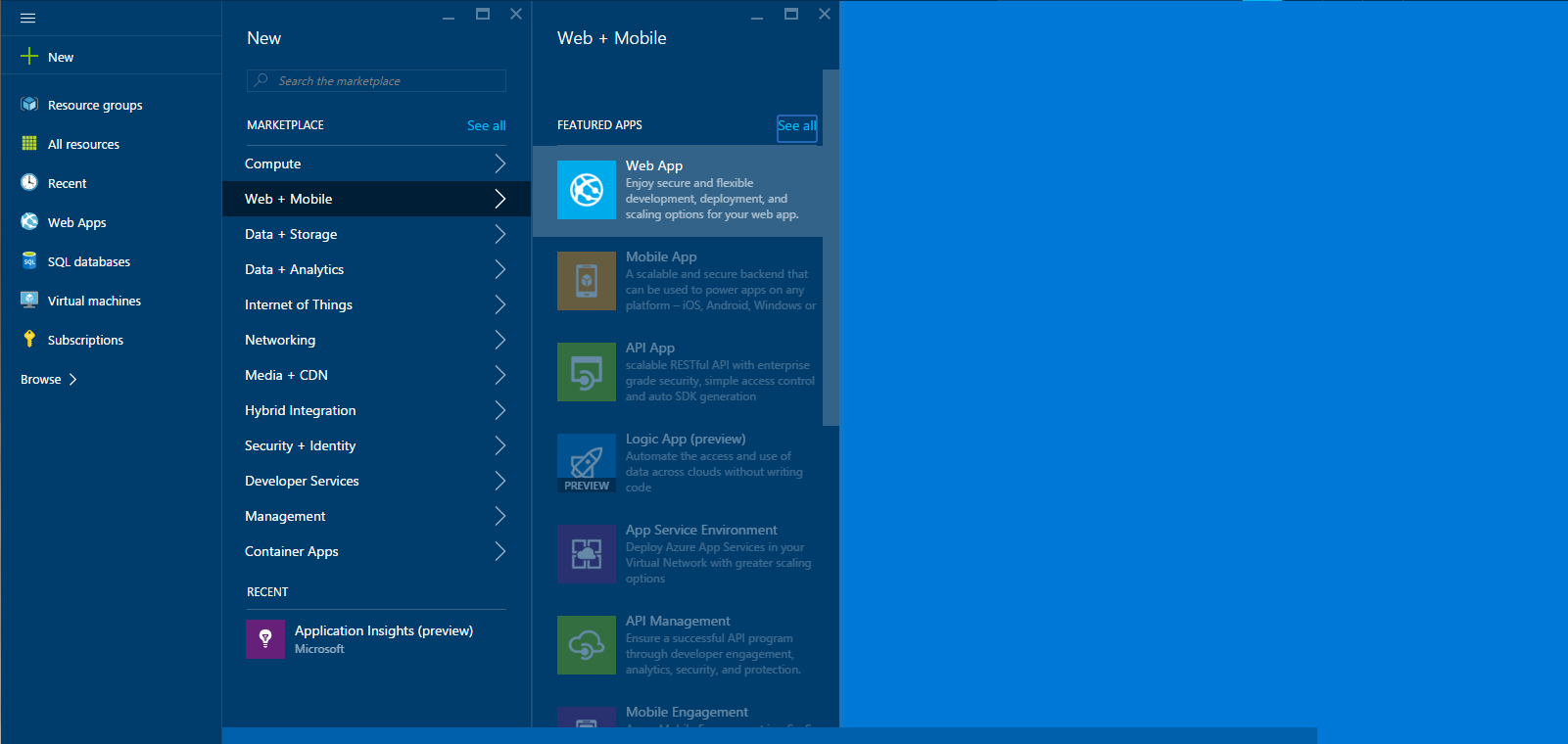Click the Logic App (preview) title

(x=686, y=439)
